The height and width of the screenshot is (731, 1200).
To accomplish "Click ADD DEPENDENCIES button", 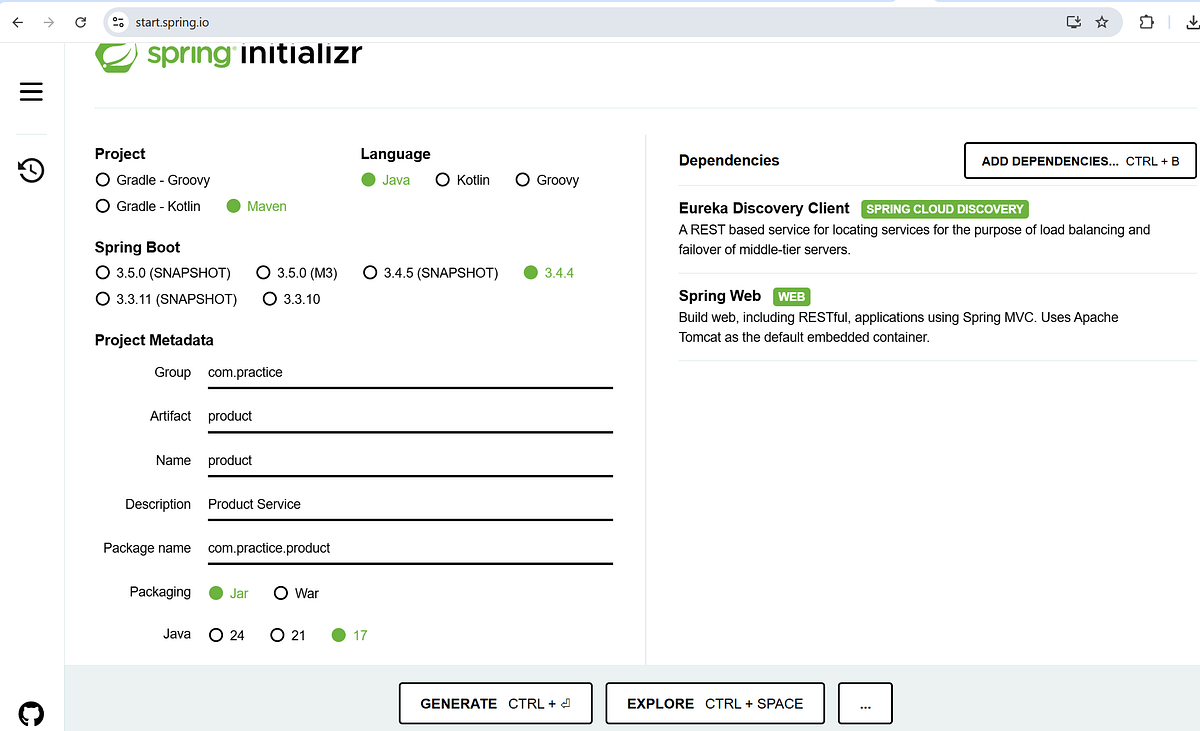I will click(x=1080, y=161).
